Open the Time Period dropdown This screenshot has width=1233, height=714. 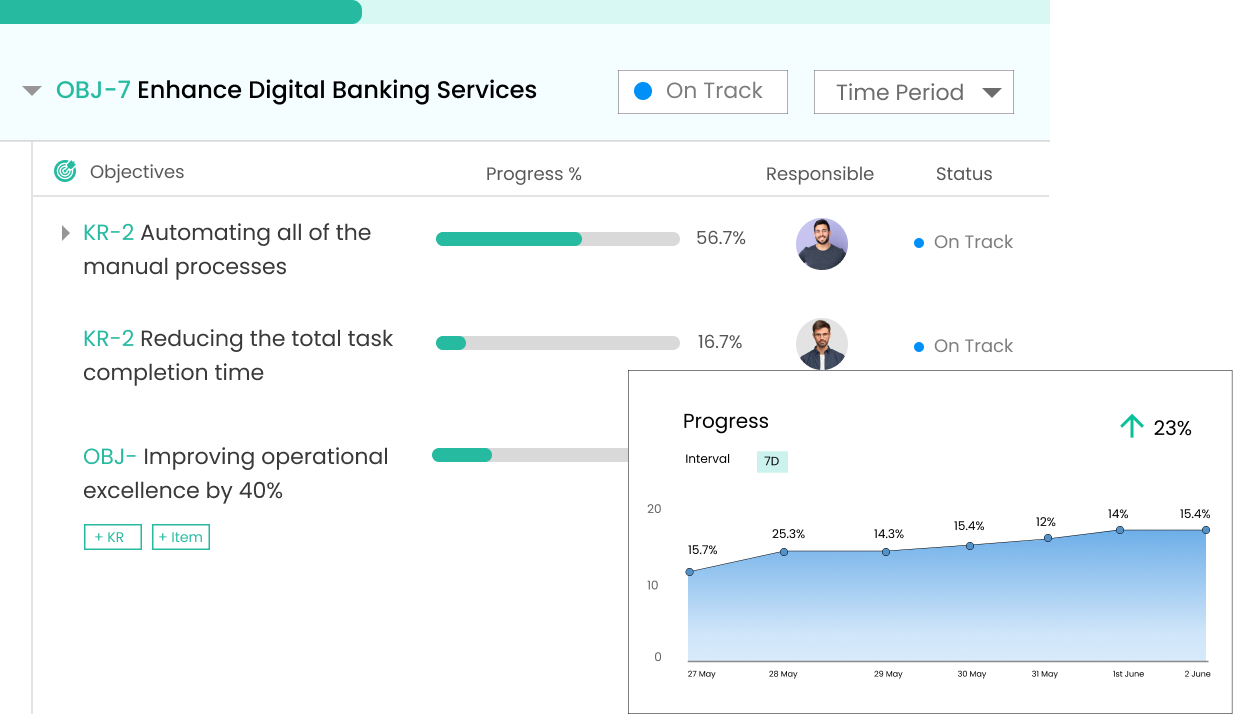coord(913,91)
